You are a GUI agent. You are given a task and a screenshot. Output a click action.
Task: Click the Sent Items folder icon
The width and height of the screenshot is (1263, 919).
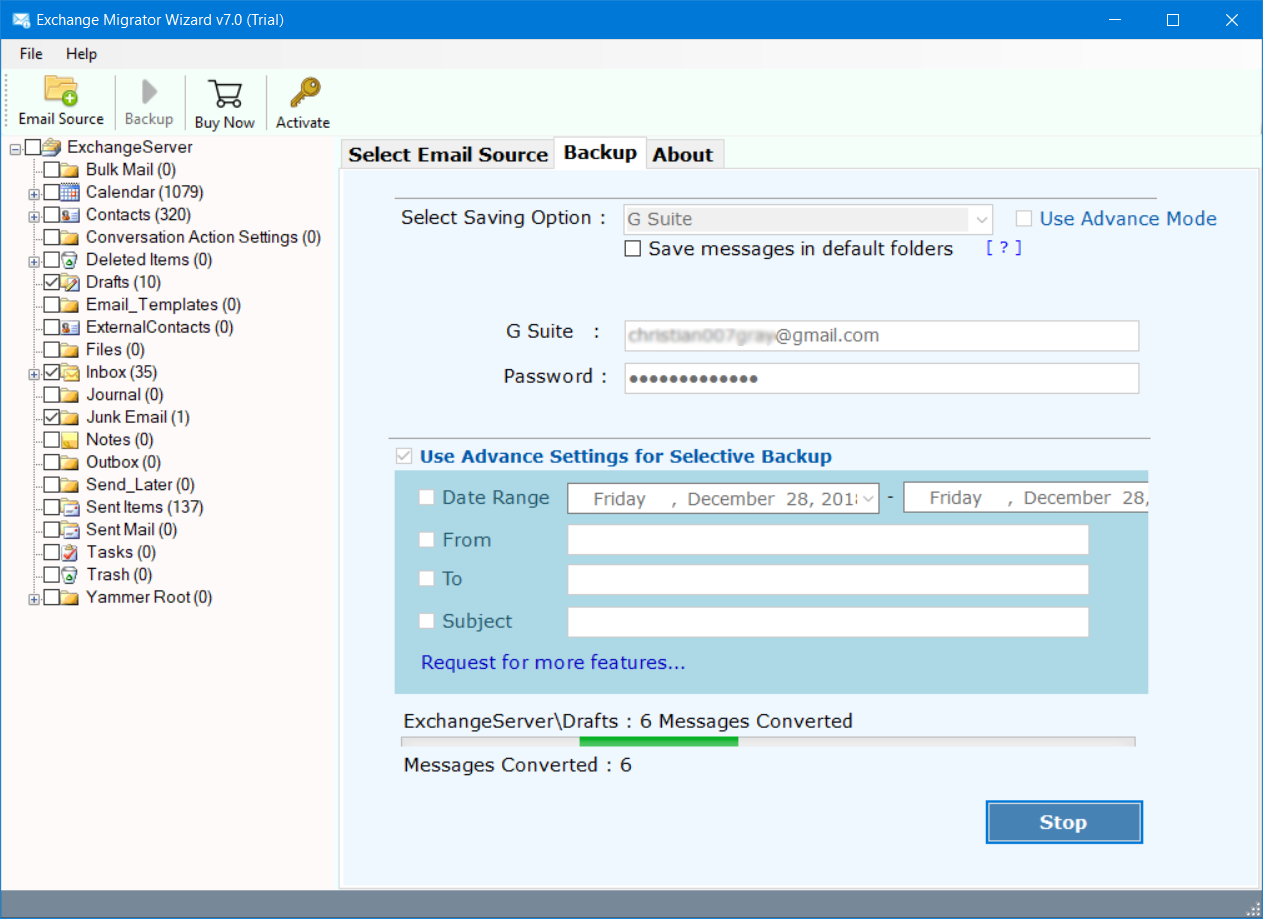70,507
